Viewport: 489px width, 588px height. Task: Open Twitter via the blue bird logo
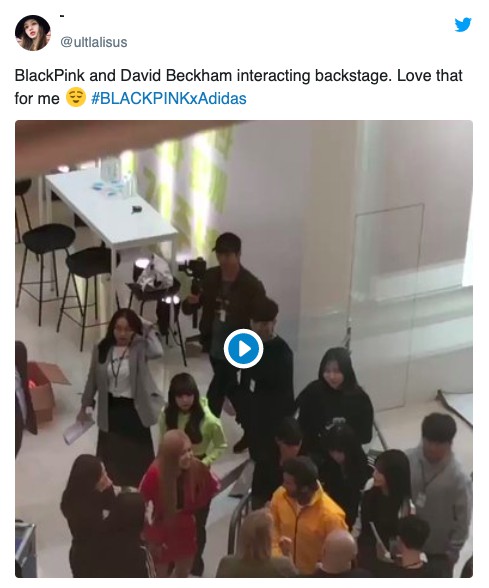[463, 25]
